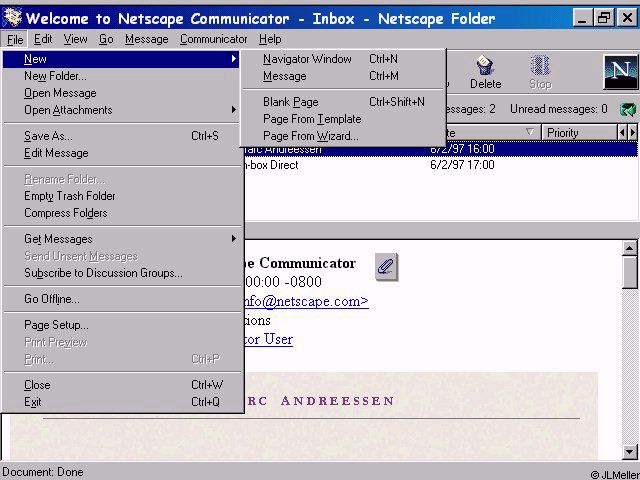Choose Page From Wizard...
The height and width of the screenshot is (480, 640).
343,136
